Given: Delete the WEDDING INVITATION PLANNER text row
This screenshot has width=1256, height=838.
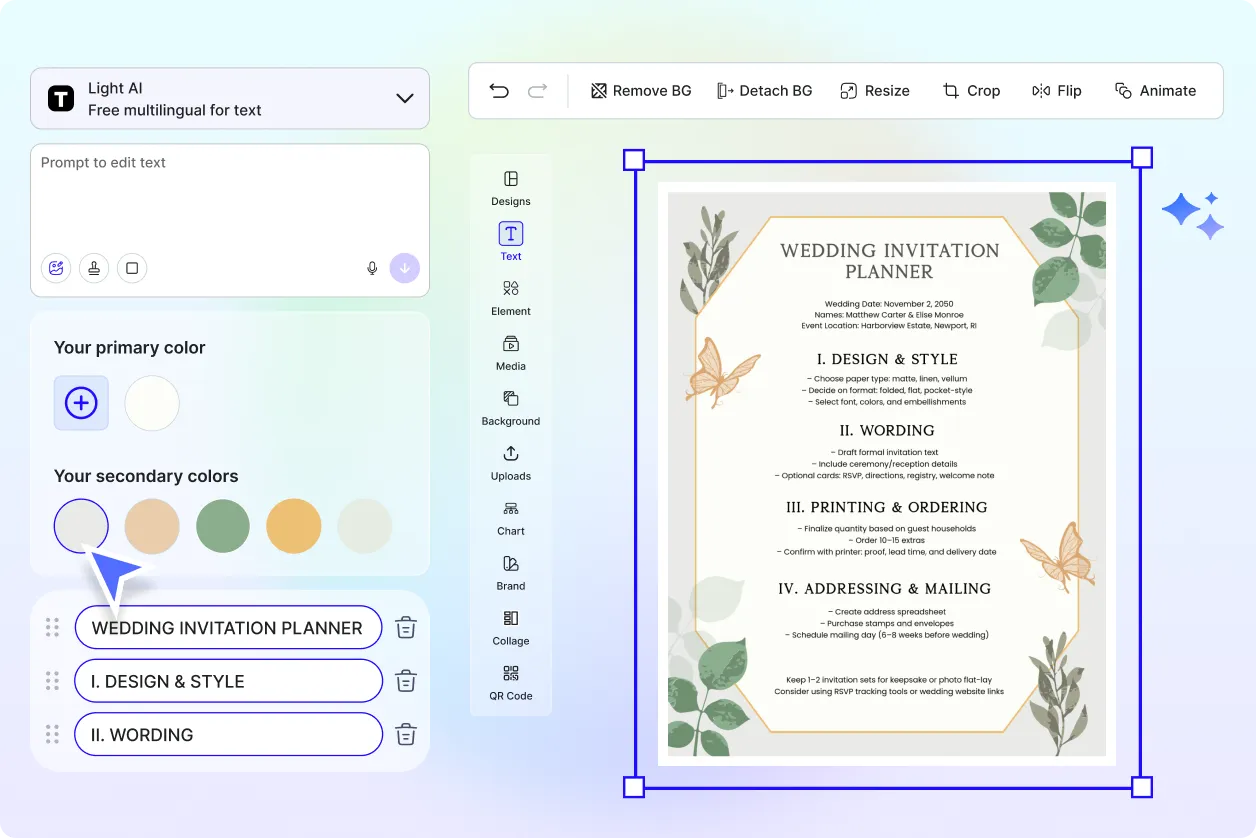Looking at the screenshot, I should point(406,628).
